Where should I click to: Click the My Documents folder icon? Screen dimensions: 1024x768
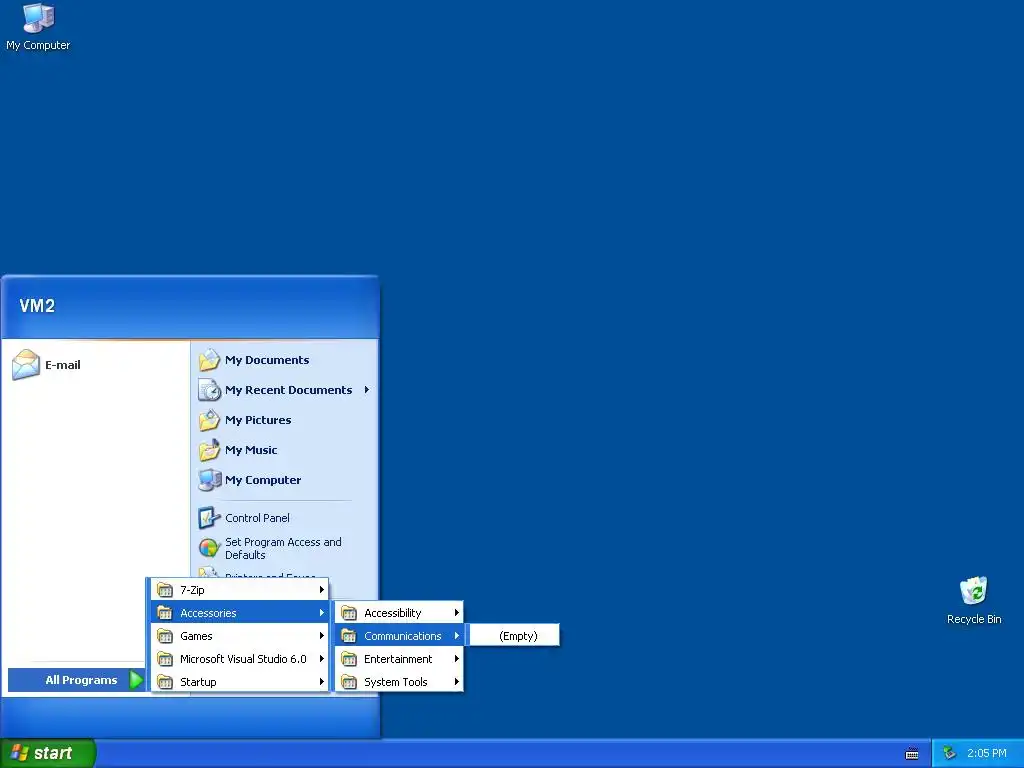click(x=209, y=360)
